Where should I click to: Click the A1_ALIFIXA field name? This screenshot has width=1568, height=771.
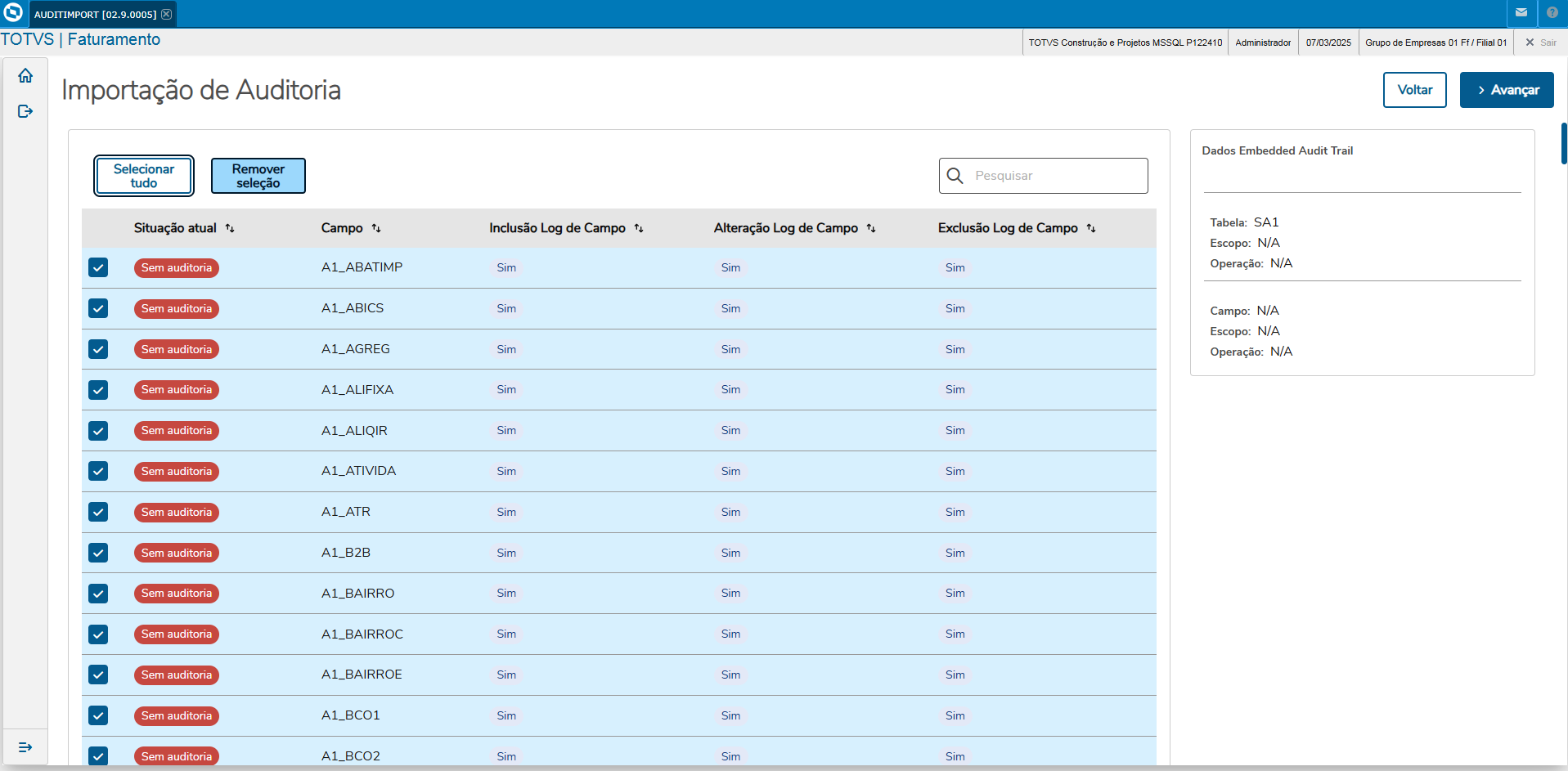tap(357, 390)
